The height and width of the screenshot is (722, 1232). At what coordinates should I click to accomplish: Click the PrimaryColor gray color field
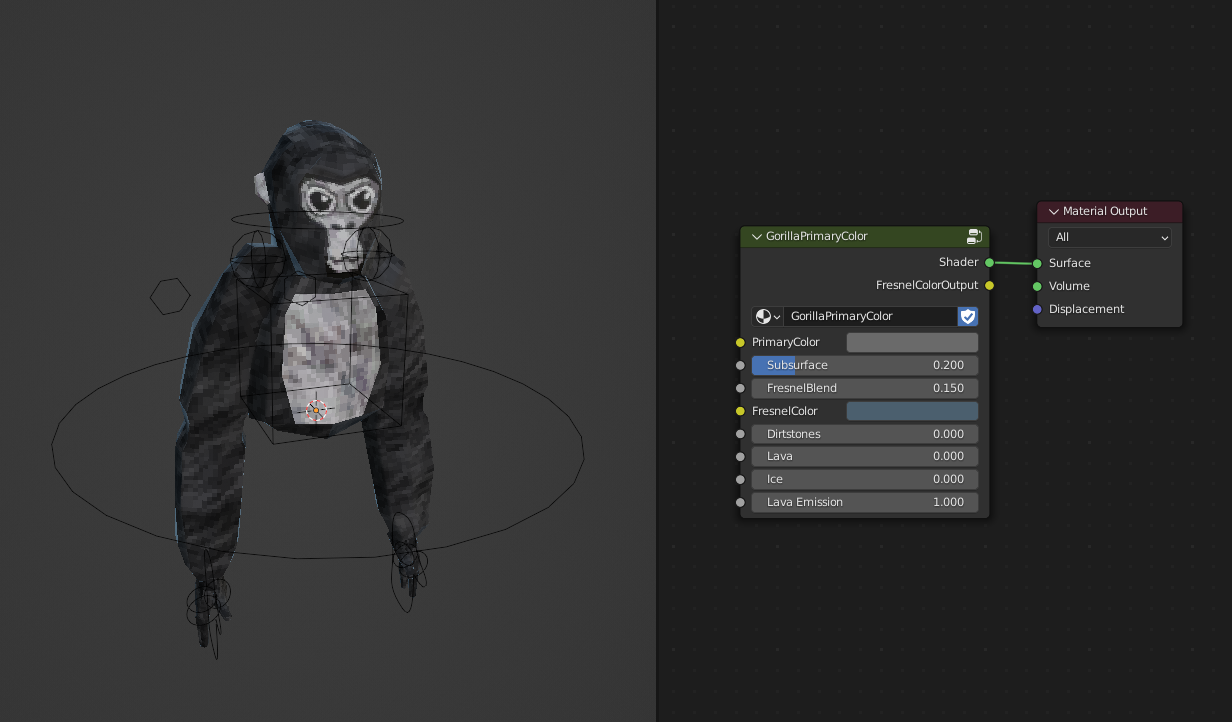[x=911, y=341]
